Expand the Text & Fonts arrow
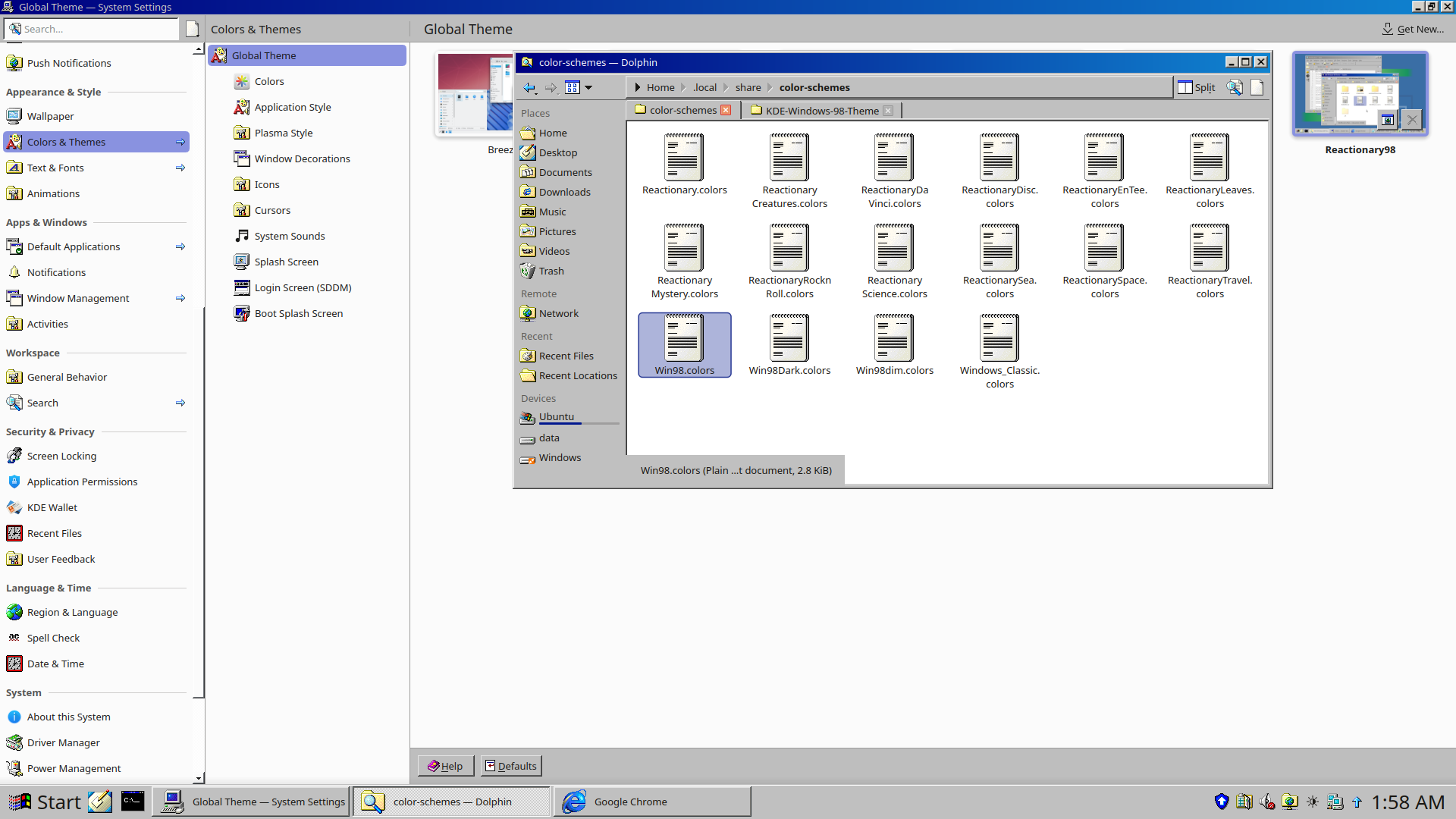This screenshot has width=1456, height=819. coord(180,168)
